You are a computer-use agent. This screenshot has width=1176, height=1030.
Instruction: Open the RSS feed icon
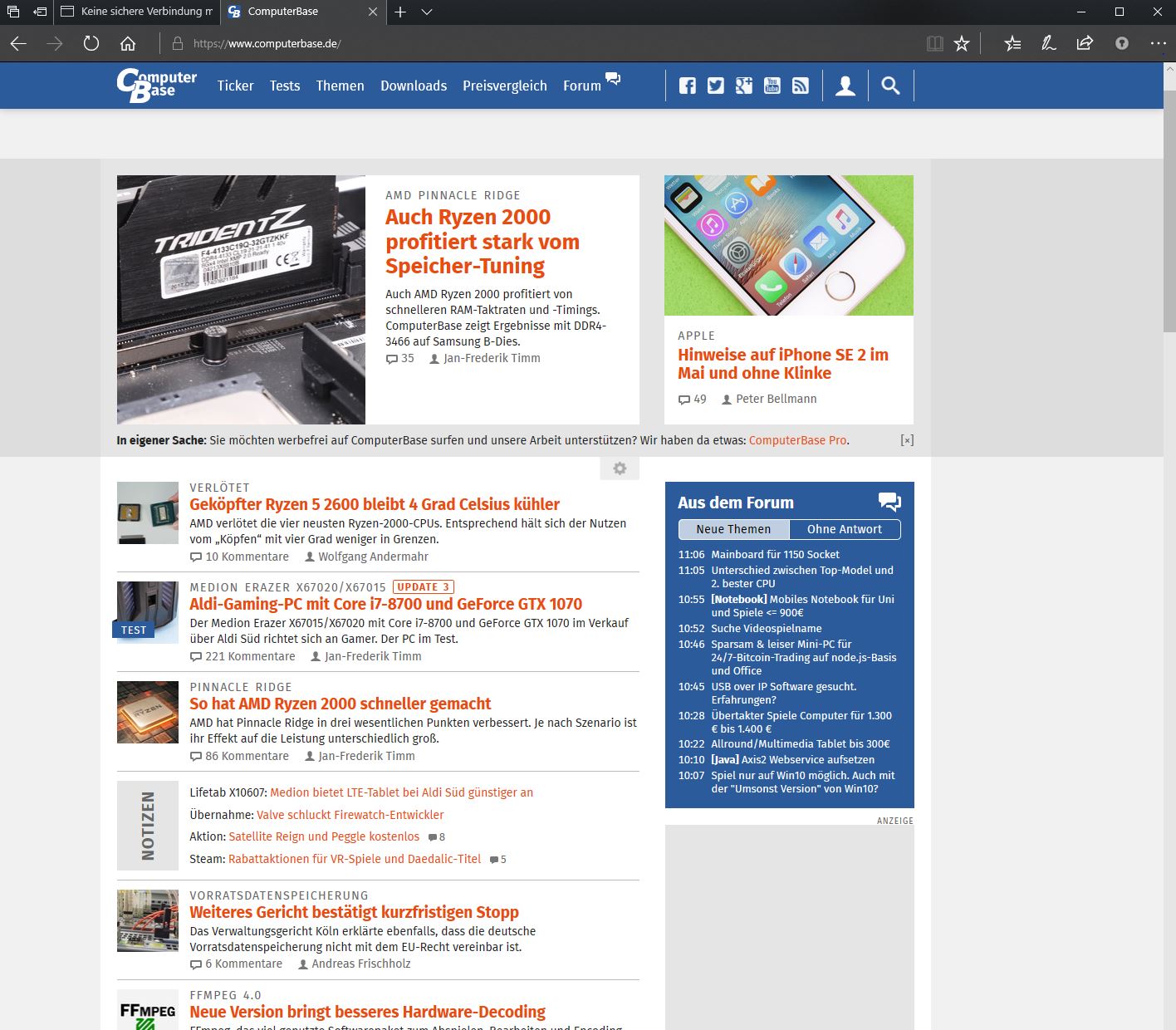801,86
